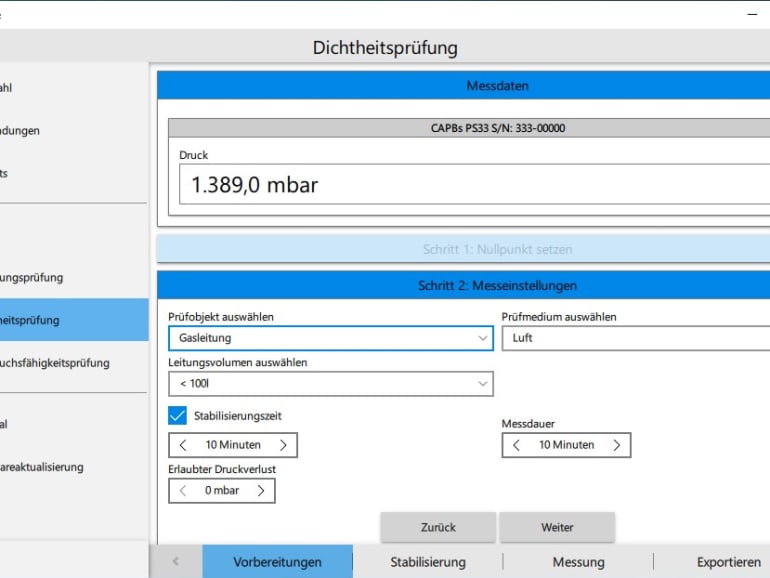Expand the Leitungsvolumen < 100l dropdown
Viewport: 770px width, 578px height.
(330, 383)
